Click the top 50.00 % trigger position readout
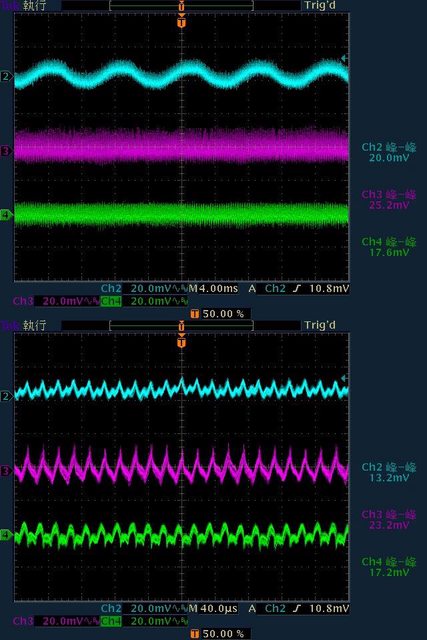Viewport: 427px width, 640px height. click(220, 314)
